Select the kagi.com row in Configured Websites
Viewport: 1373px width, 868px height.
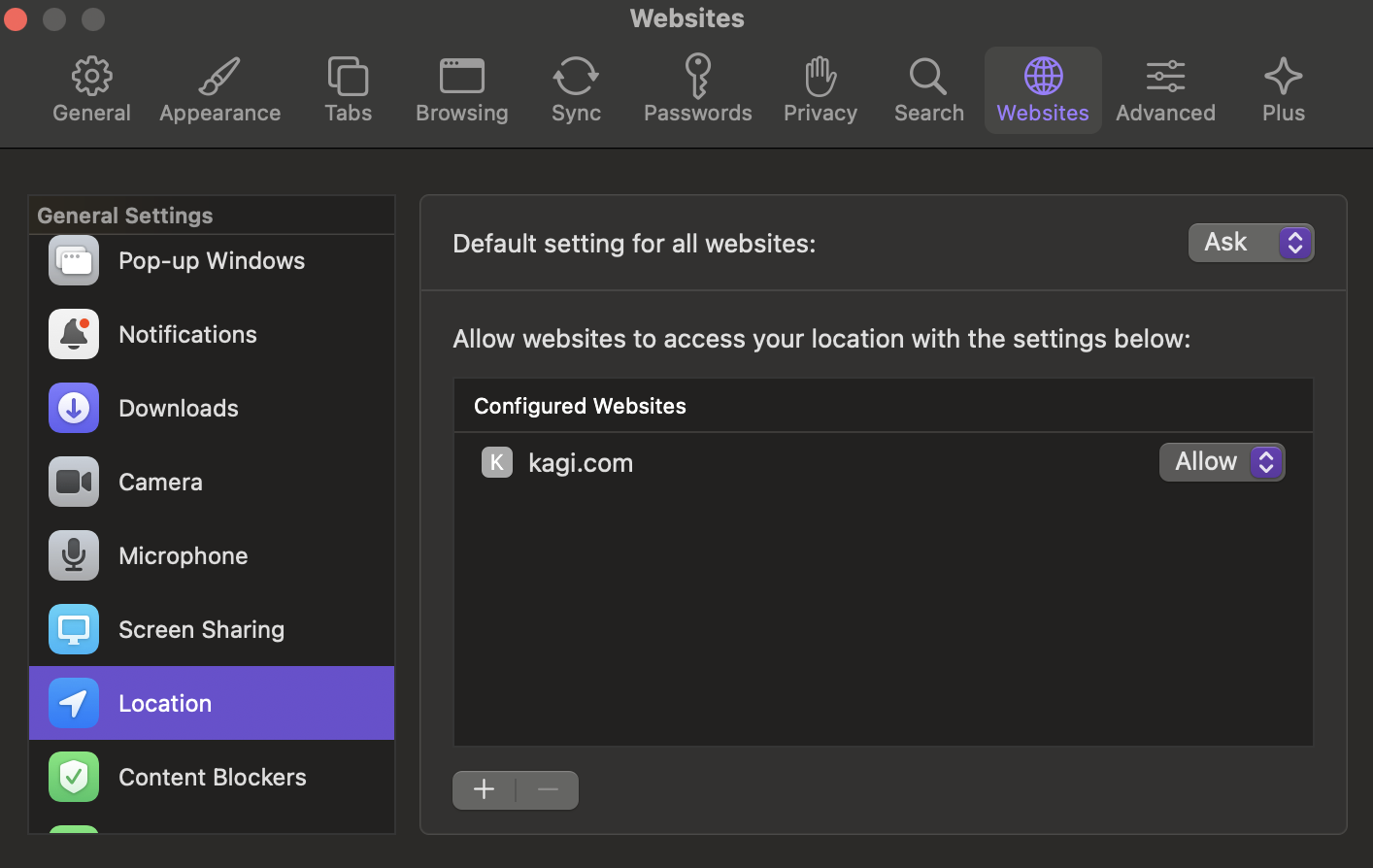click(x=777, y=463)
